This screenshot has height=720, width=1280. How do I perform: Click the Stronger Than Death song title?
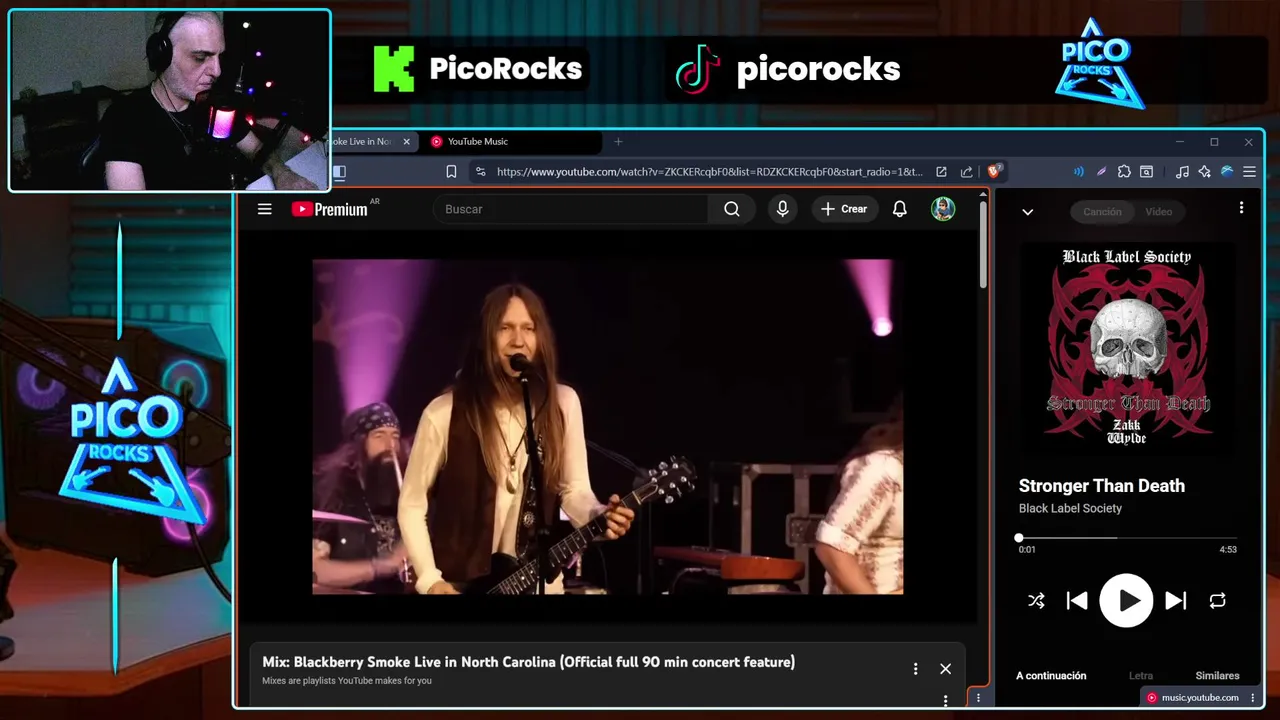tap(1102, 486)
